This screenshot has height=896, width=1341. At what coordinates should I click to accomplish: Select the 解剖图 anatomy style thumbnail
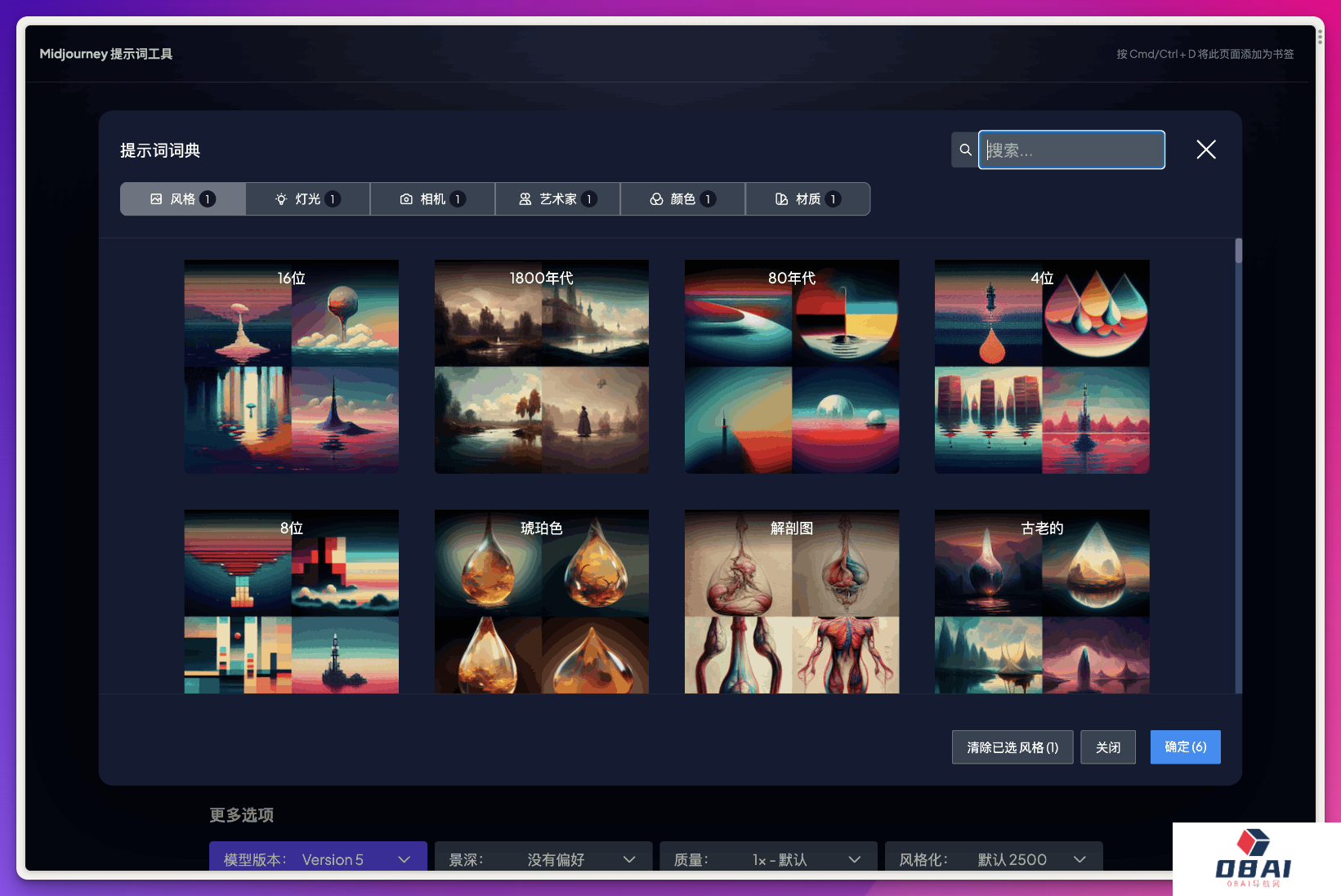[x=792, y=602]
